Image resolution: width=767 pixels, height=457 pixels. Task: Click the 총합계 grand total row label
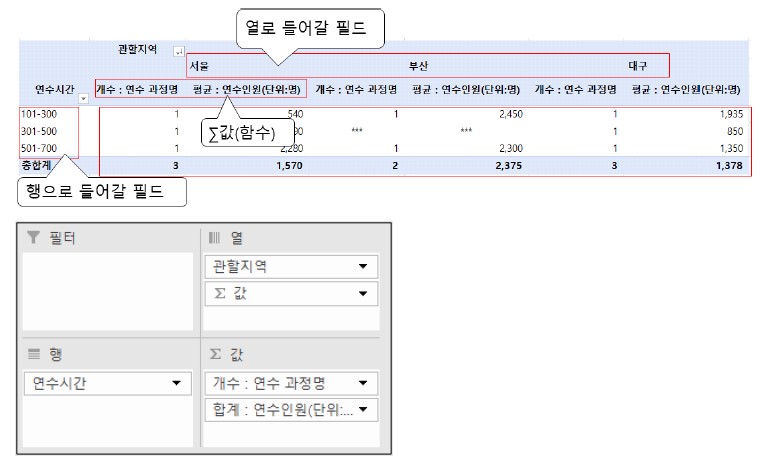[x=38, y=165]
